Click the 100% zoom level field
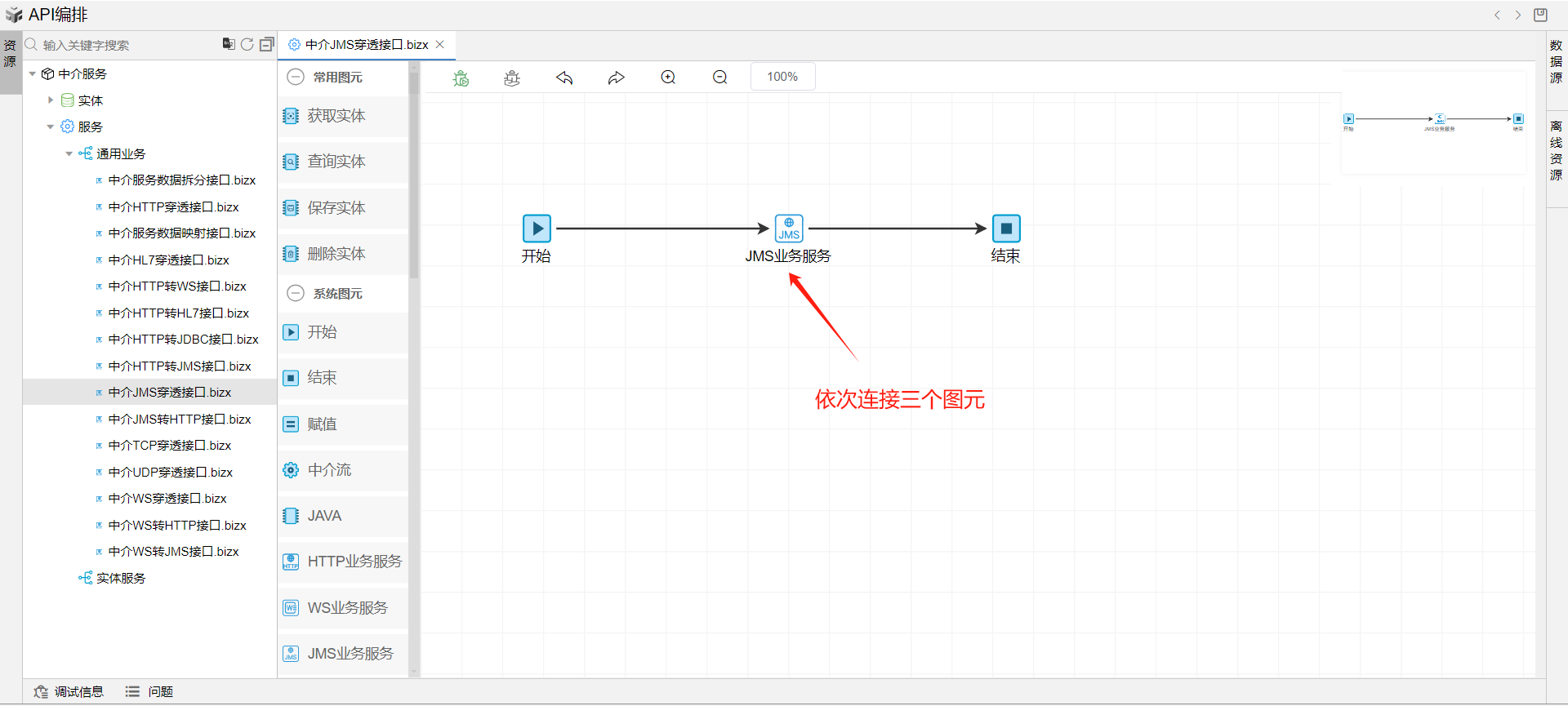The width and height of the screenshot is (1568, 706). pyautogui.click(x=782, y=77)
